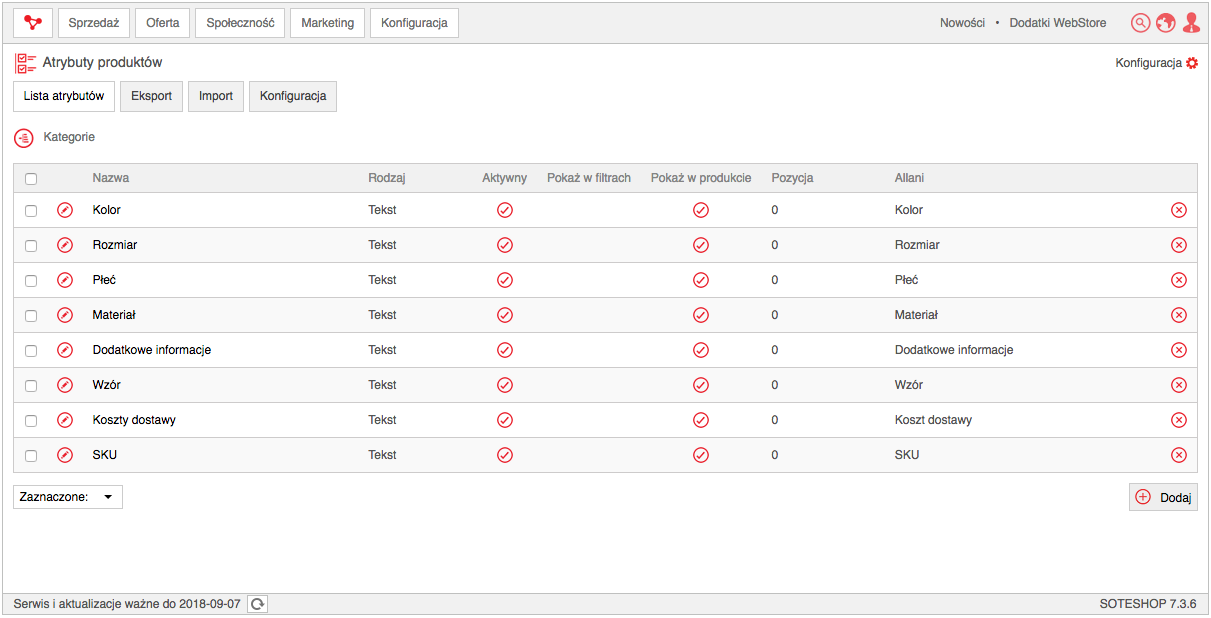Viewport: 1211px width, 618px height.
Task: Delete the SKU attribute row
Action: (x=1179, y=455)
